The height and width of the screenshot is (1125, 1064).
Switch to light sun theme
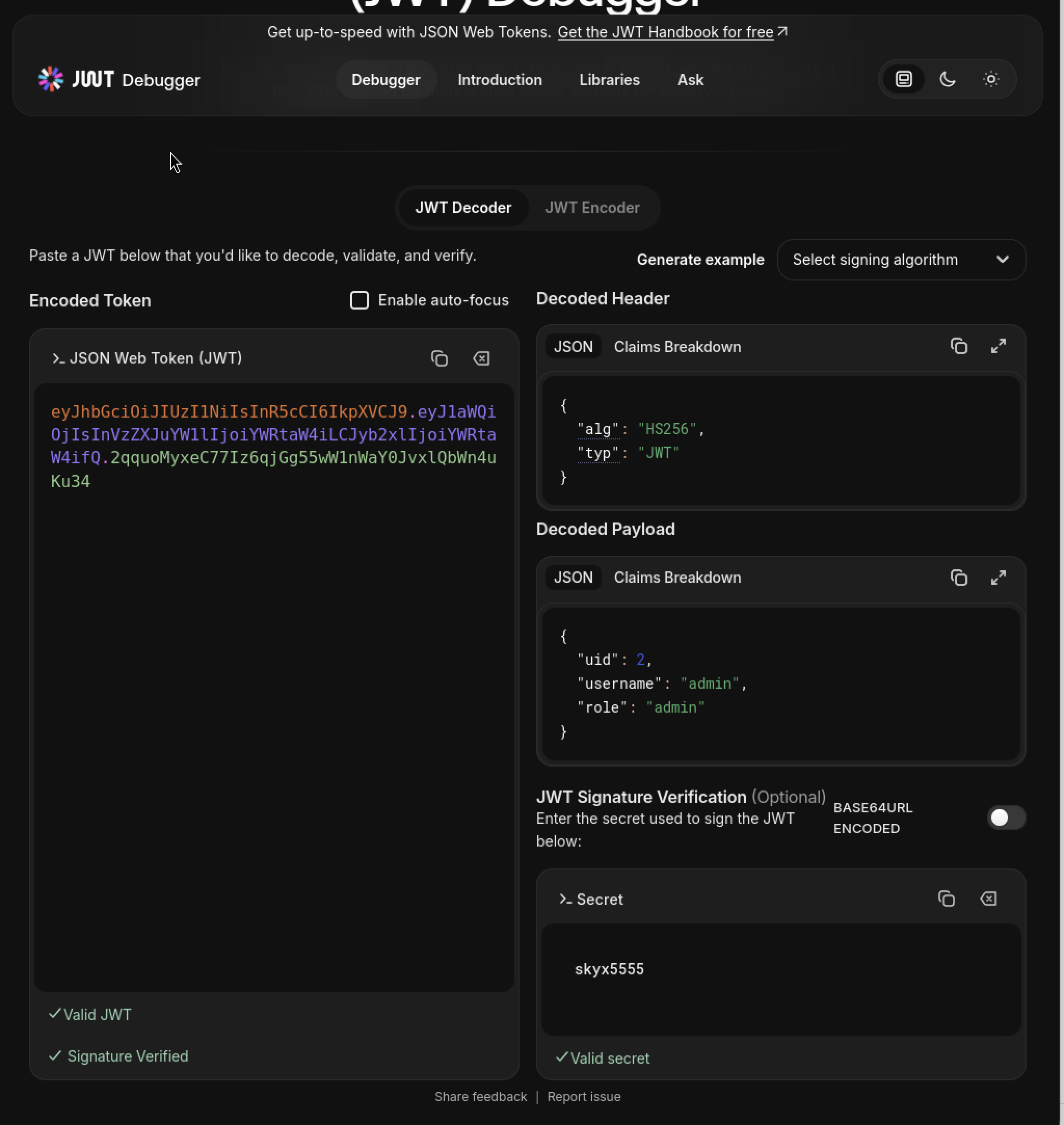click(x=991, y=79)
